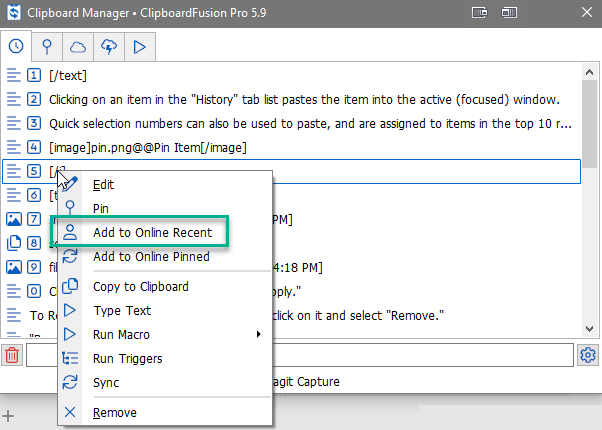Close the Clipboard Manager window
Viewport: 602px width, 430px height.
pos(587,12)
